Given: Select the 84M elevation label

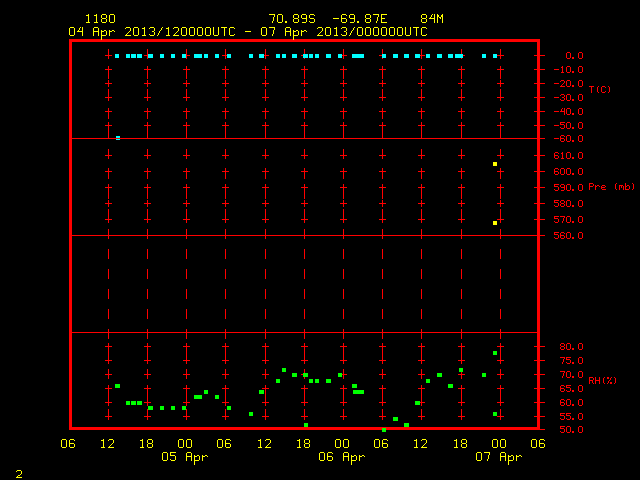Looking at the screenshot, I should tap(432, 19).
